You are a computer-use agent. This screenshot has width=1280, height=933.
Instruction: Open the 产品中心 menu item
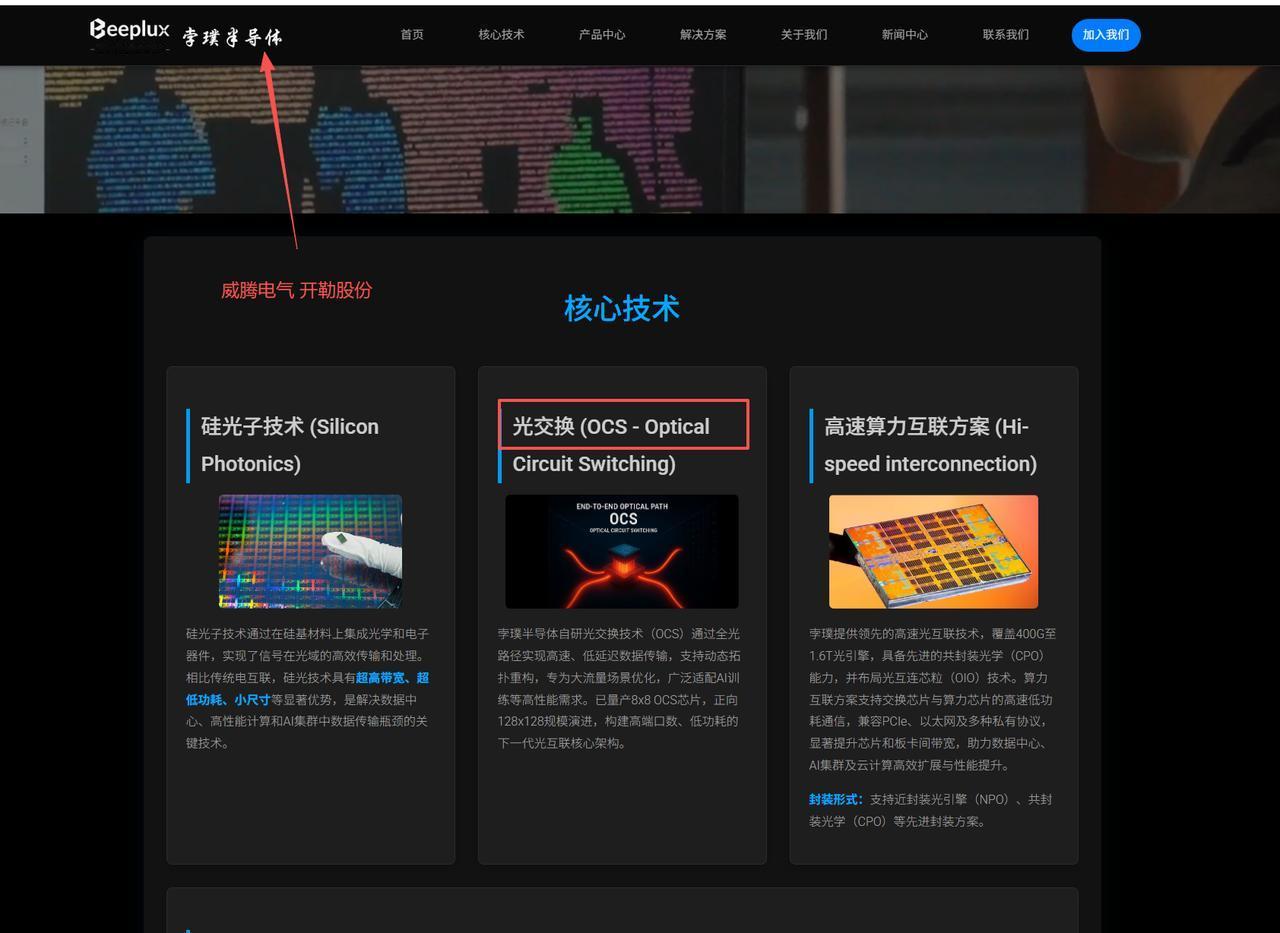point(601,34)
